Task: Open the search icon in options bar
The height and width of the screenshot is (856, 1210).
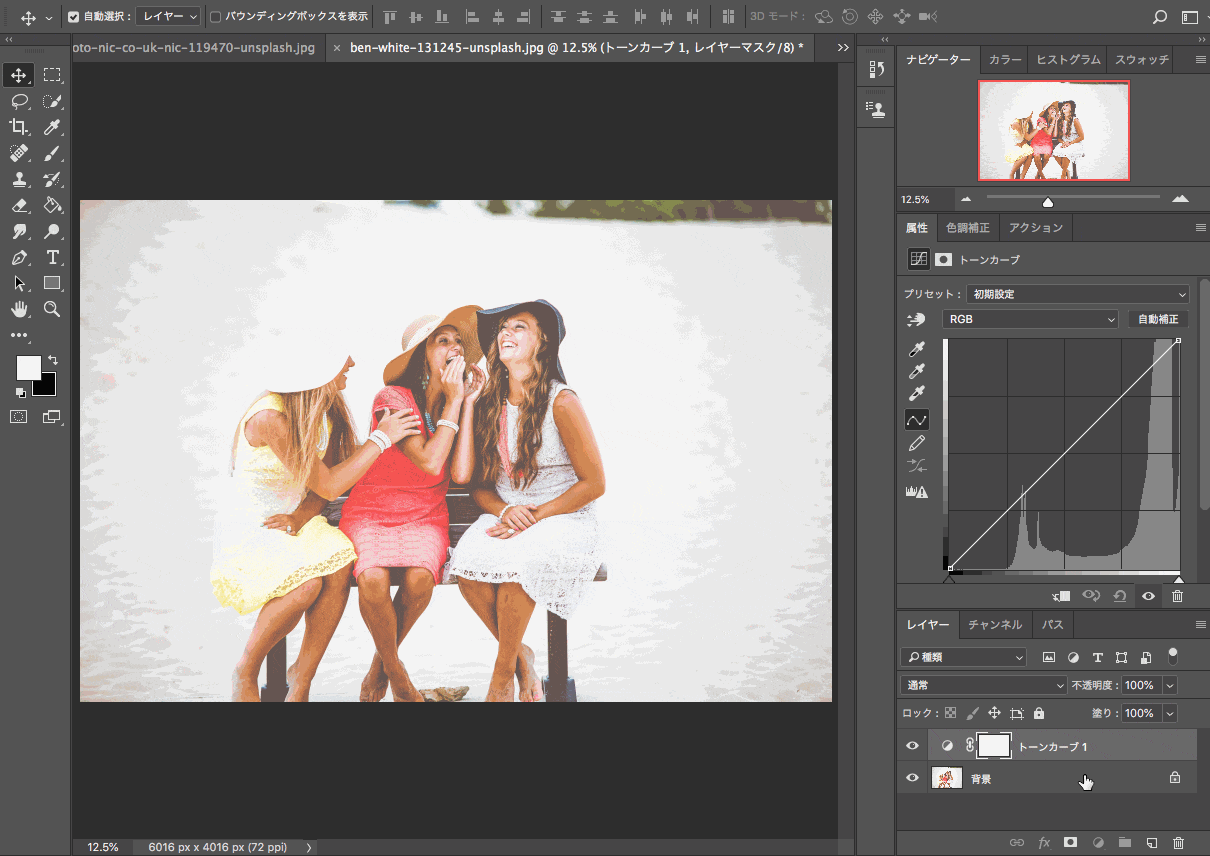Action: pos(1160,17)
